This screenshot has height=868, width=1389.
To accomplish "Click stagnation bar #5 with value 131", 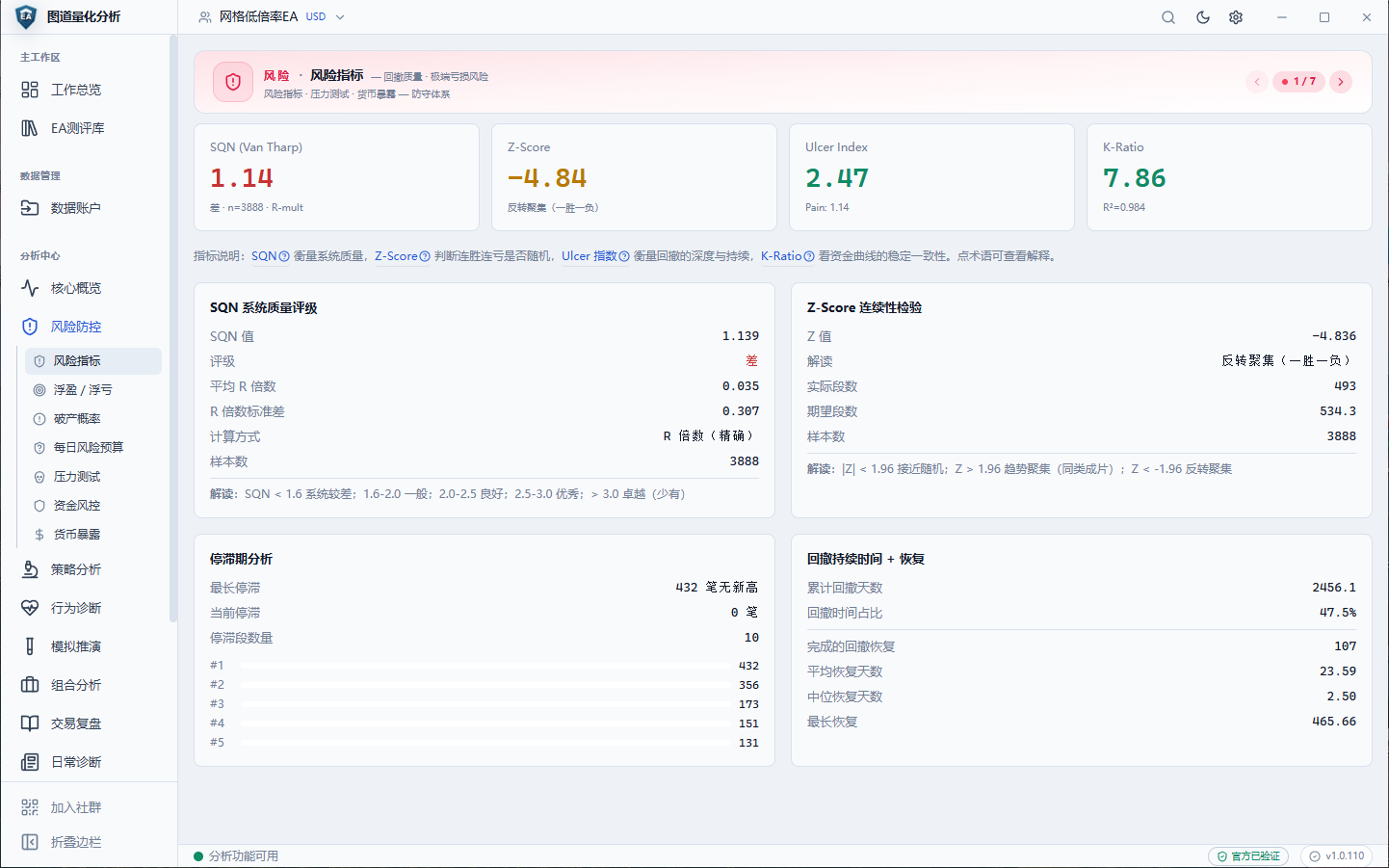I will (485, 743).
